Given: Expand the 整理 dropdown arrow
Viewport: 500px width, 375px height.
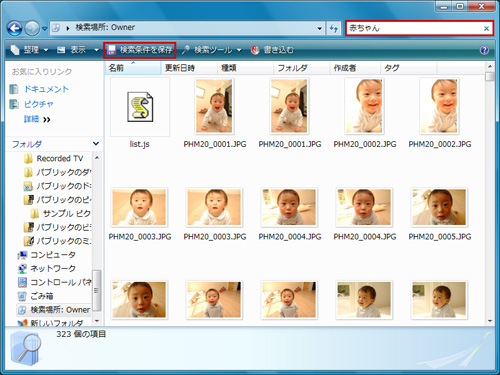Looking at the screenshot, I should tap(46, 50).
